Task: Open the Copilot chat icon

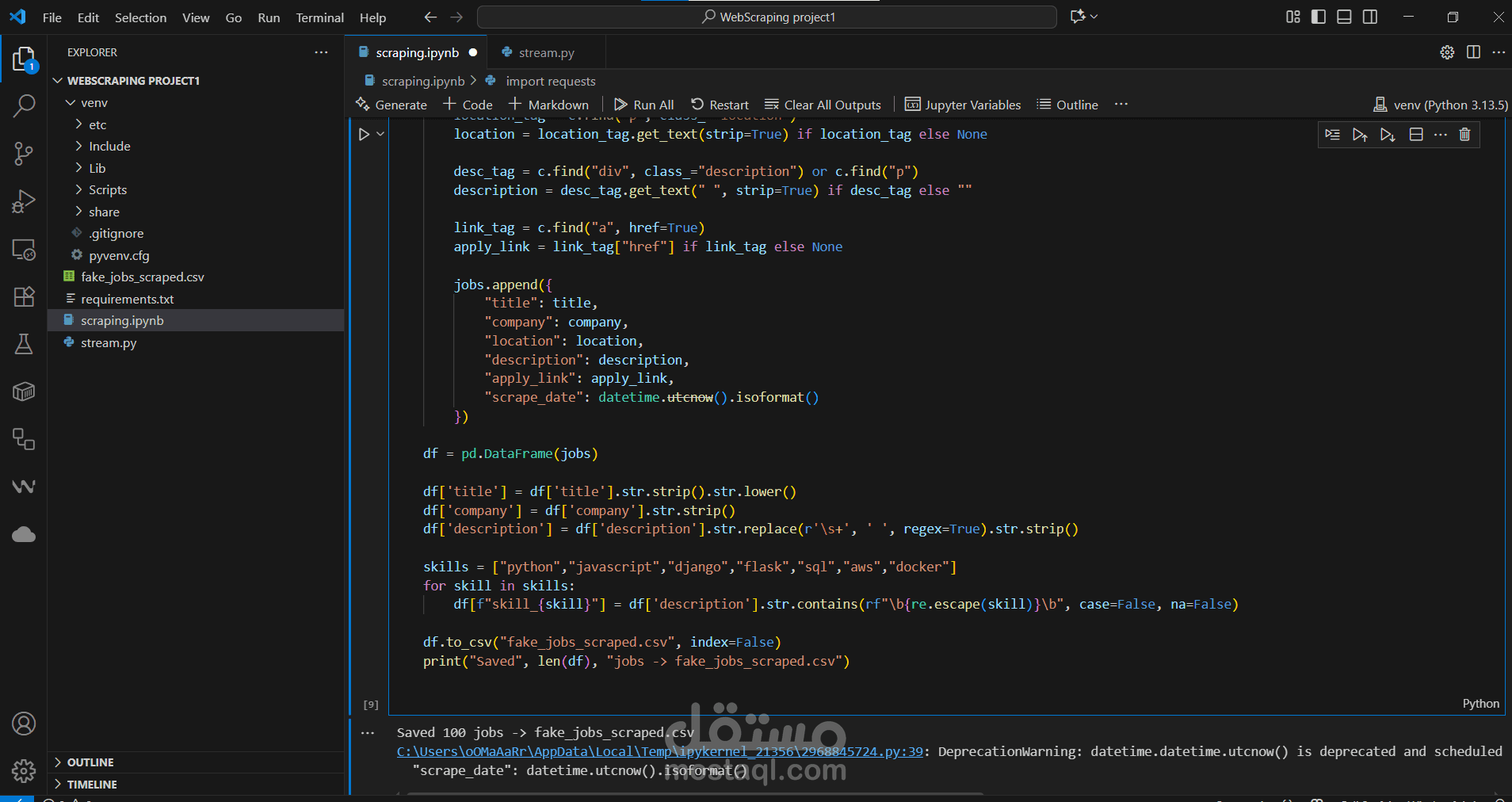Action: [x=1078, y=17]
